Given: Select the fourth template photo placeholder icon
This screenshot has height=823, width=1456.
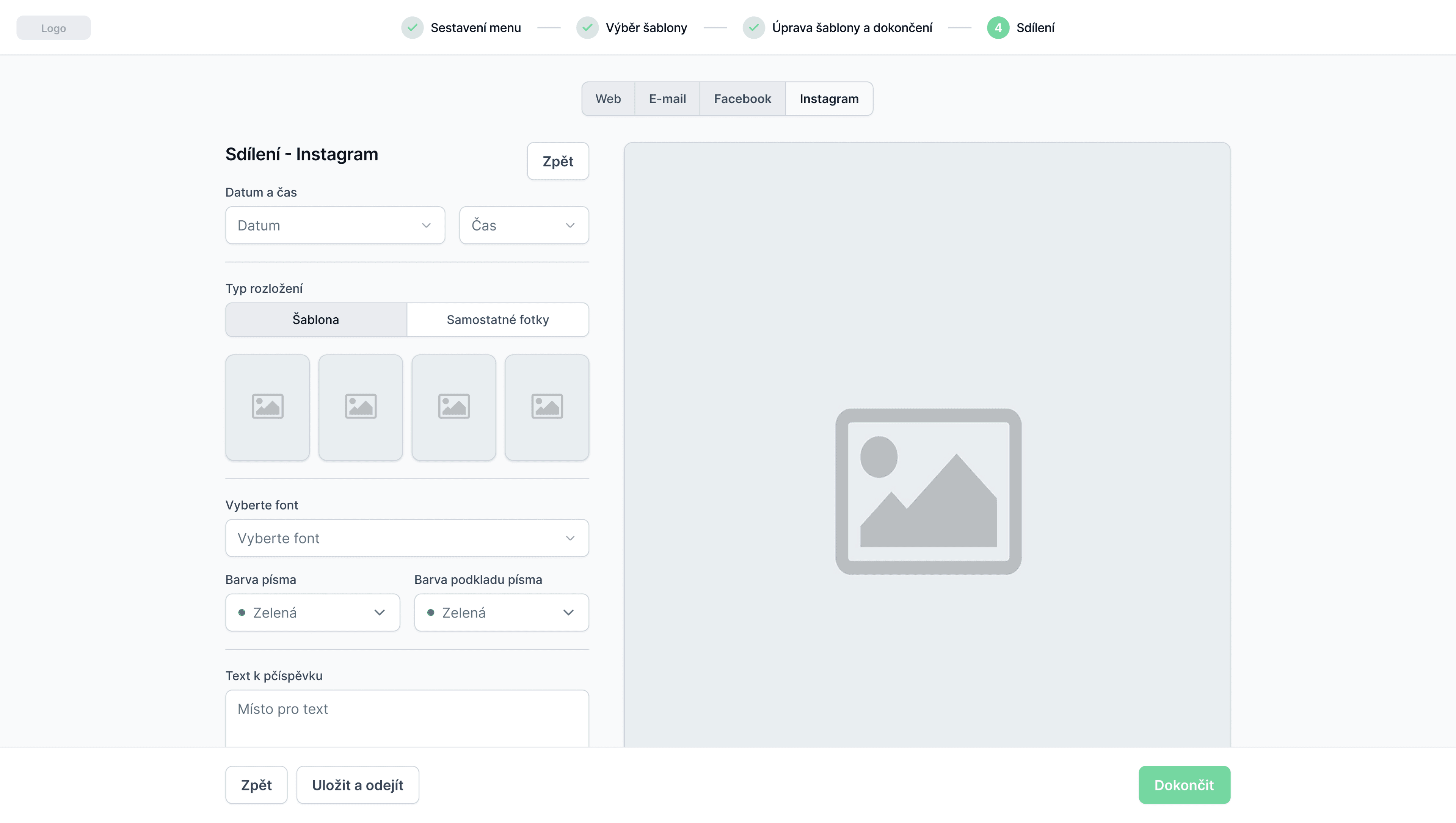Looking at the screenshot, I should (x=546, y=406).
